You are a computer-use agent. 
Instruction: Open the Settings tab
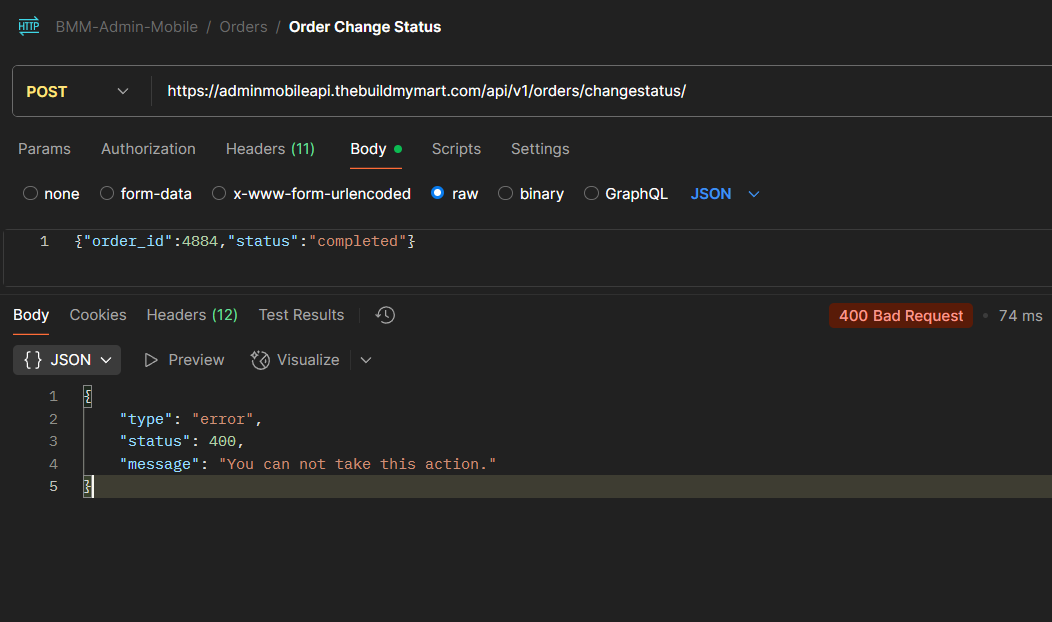[x=540, y=149]
